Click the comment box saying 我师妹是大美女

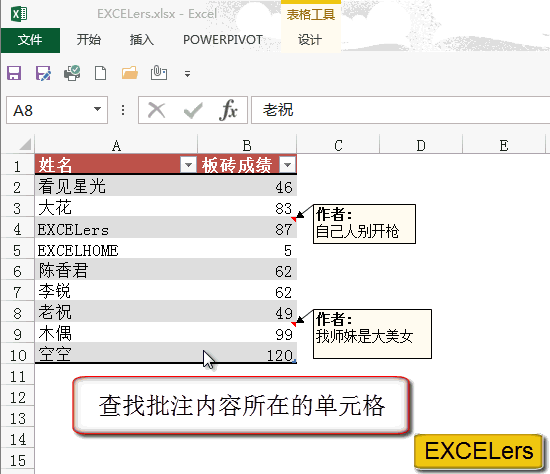(372, 334)
